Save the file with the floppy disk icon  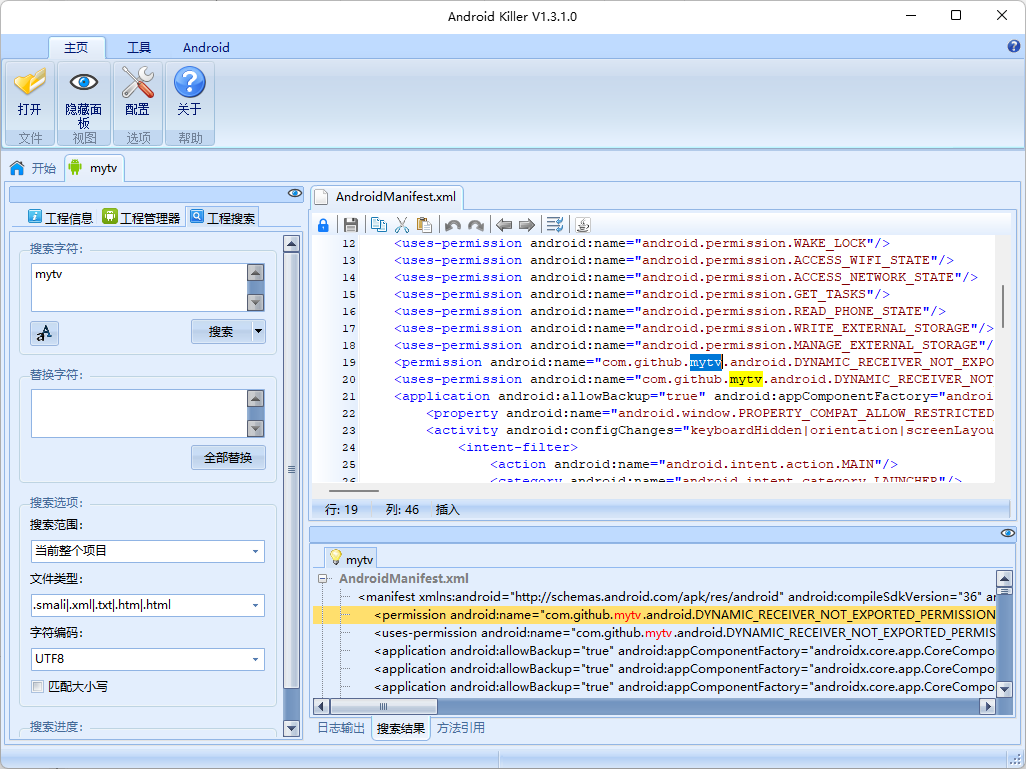click(351, 225)
